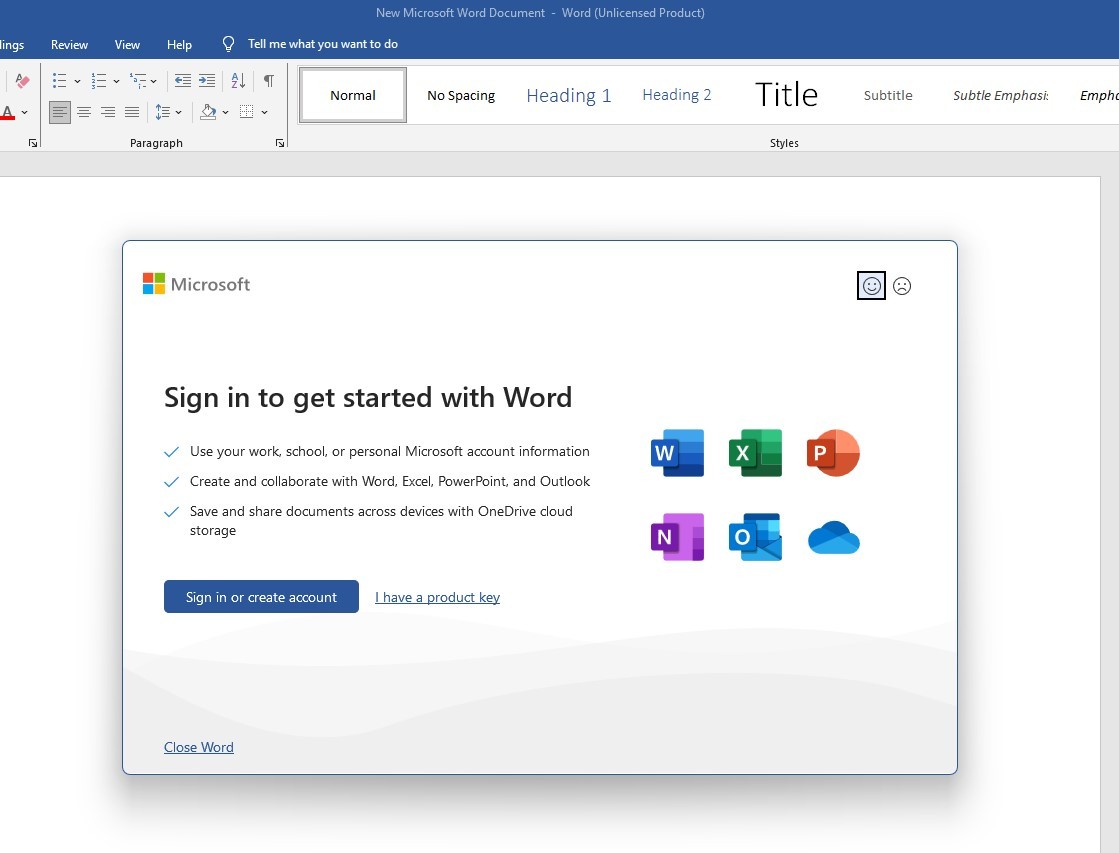This screenshot has height=853, width=1119.
Task: Apply the Subtitle style
Action: pyautogui.click(x=888, y=95)
